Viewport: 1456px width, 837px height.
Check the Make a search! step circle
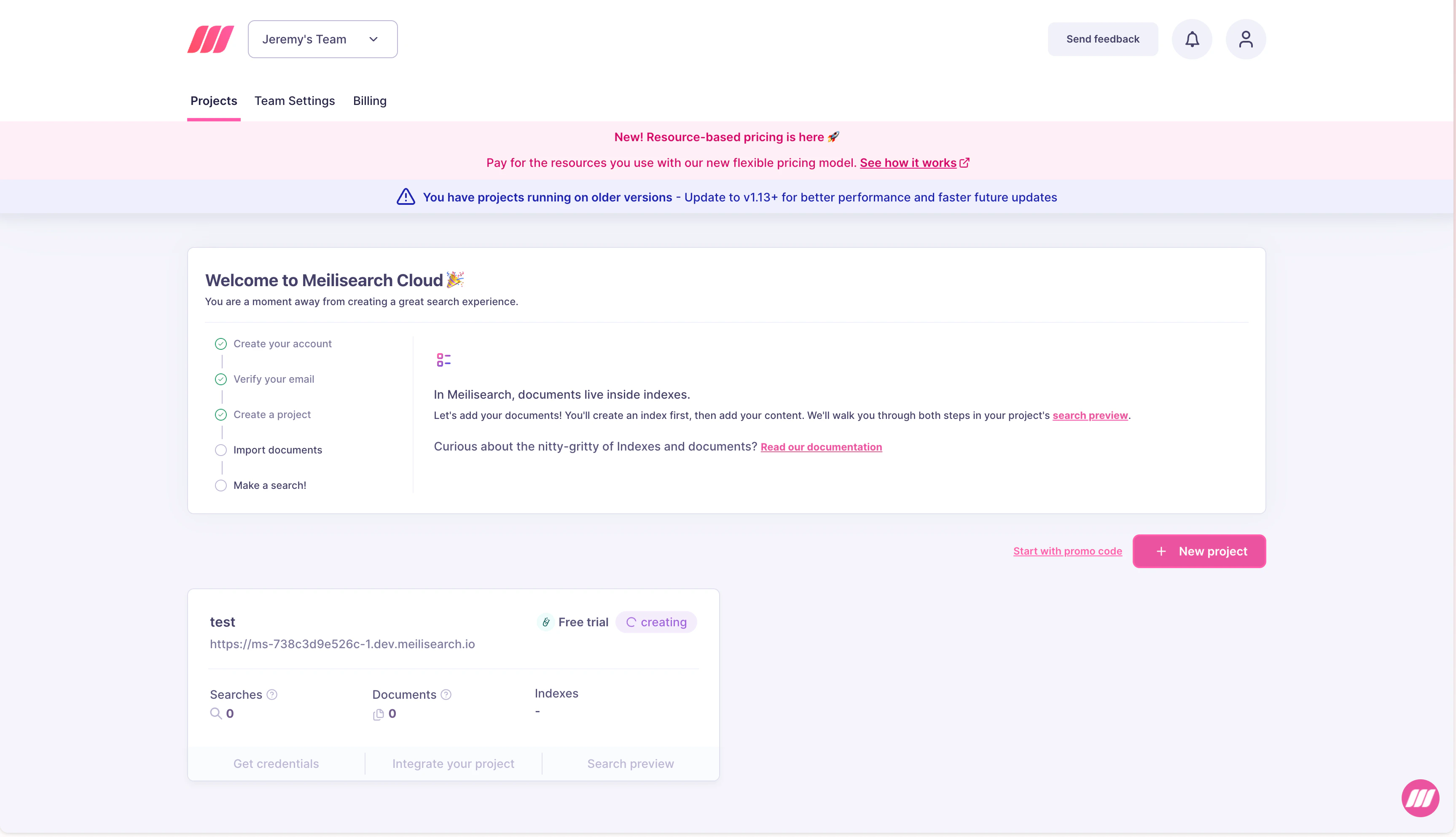(221, 485)
